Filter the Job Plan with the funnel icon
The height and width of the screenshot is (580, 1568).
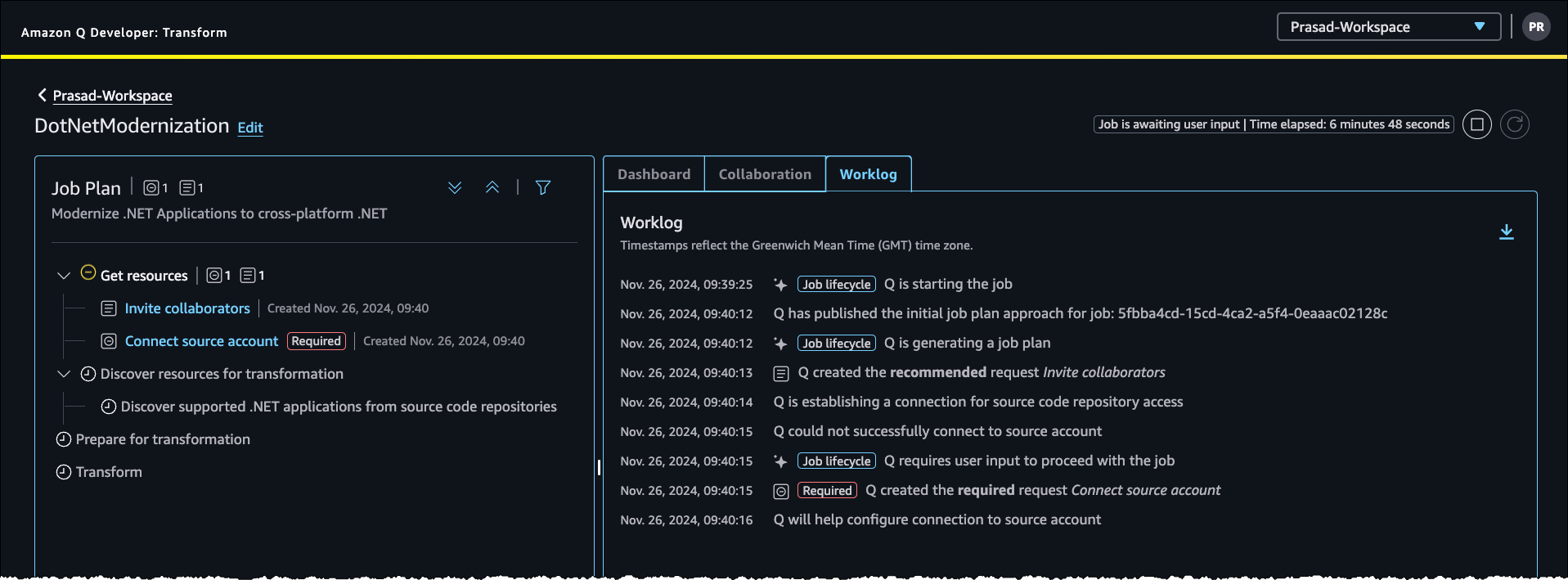coord(543,188)
